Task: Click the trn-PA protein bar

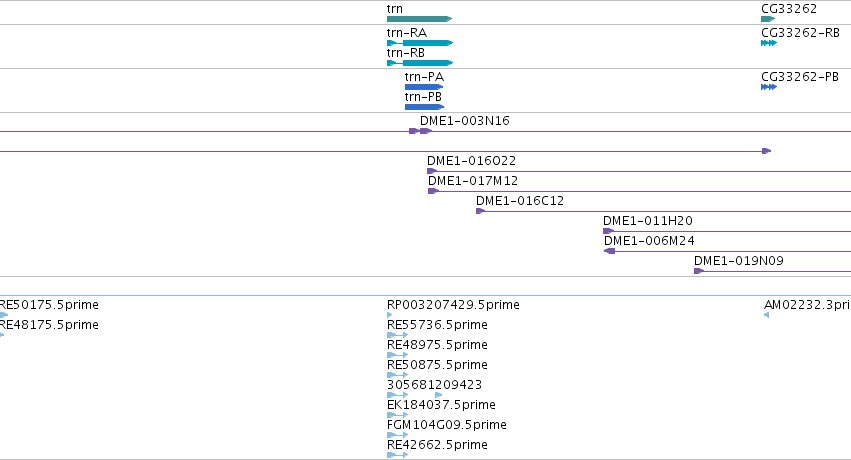Action: pos(424,87)
